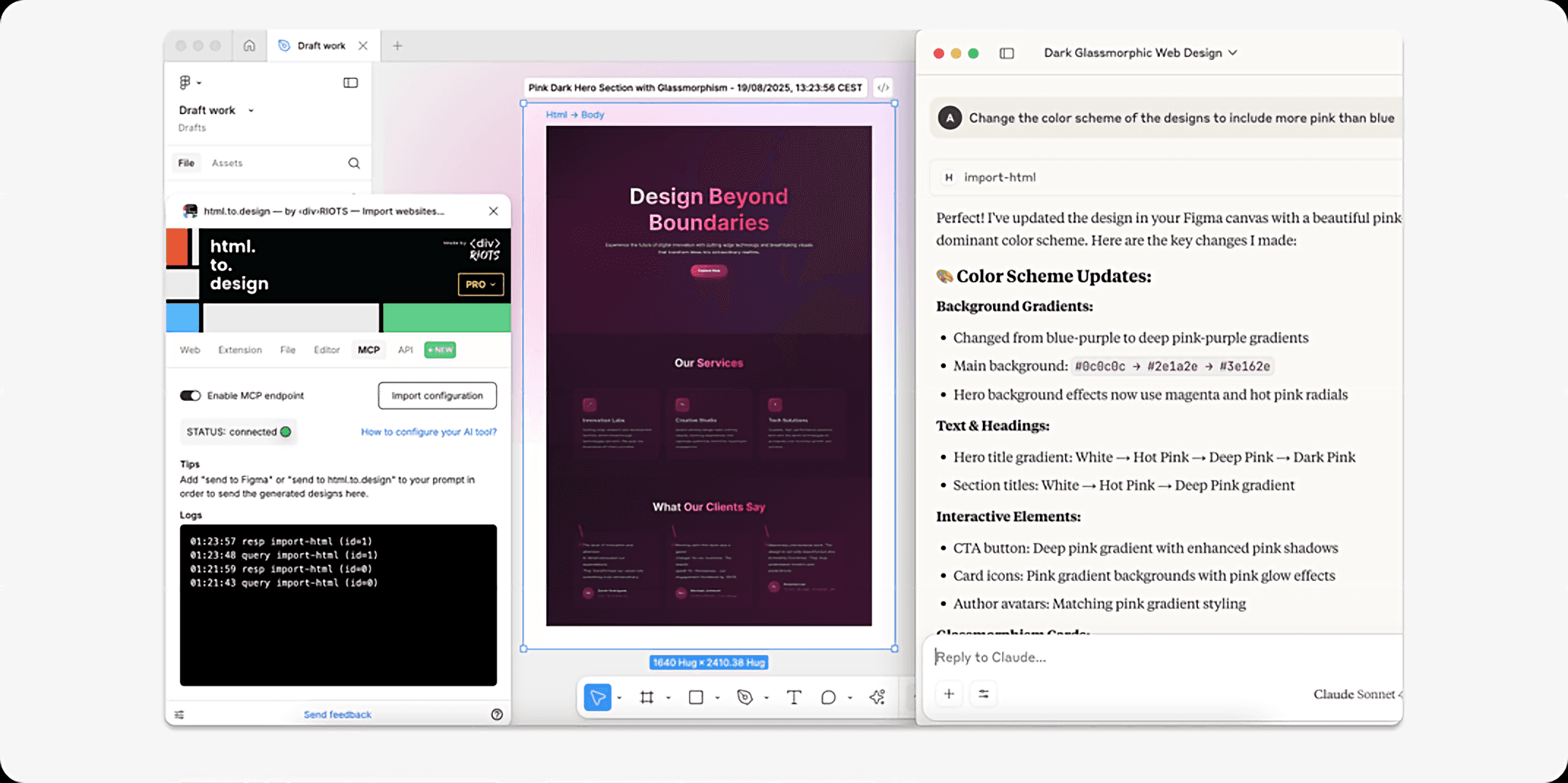Select the Pen tool

(745, 697)
